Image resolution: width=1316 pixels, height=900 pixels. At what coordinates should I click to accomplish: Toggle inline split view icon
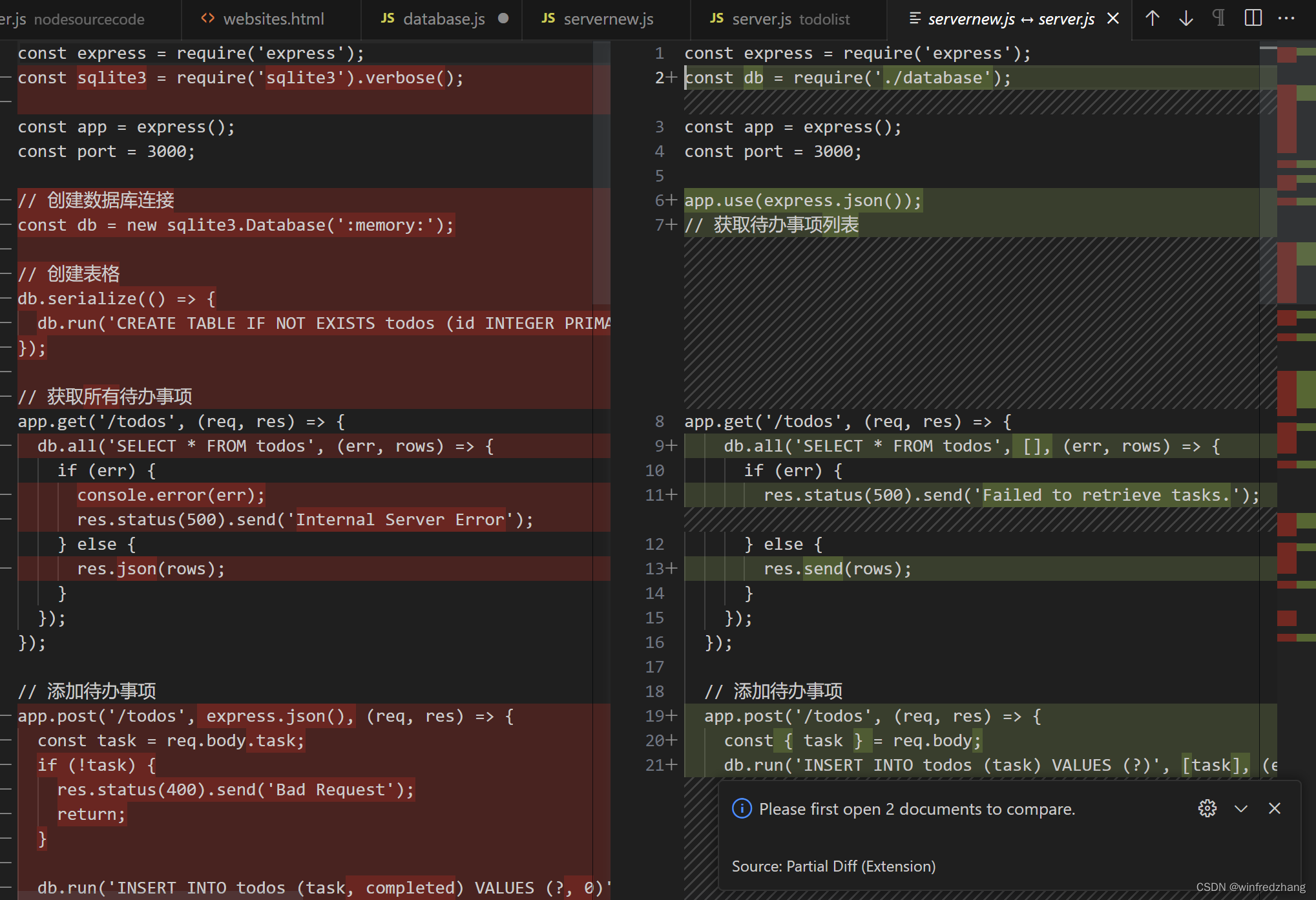(1253, 18)
